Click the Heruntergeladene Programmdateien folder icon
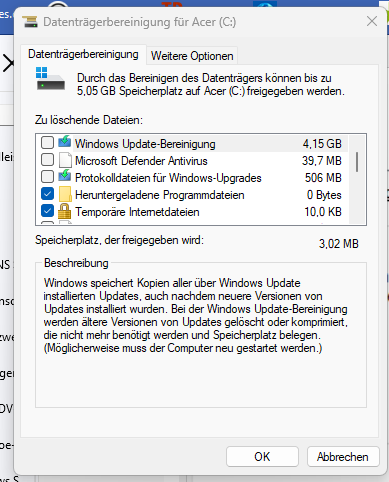The height and width of the screenshot is (482, 389). click(x=65, y=194)
